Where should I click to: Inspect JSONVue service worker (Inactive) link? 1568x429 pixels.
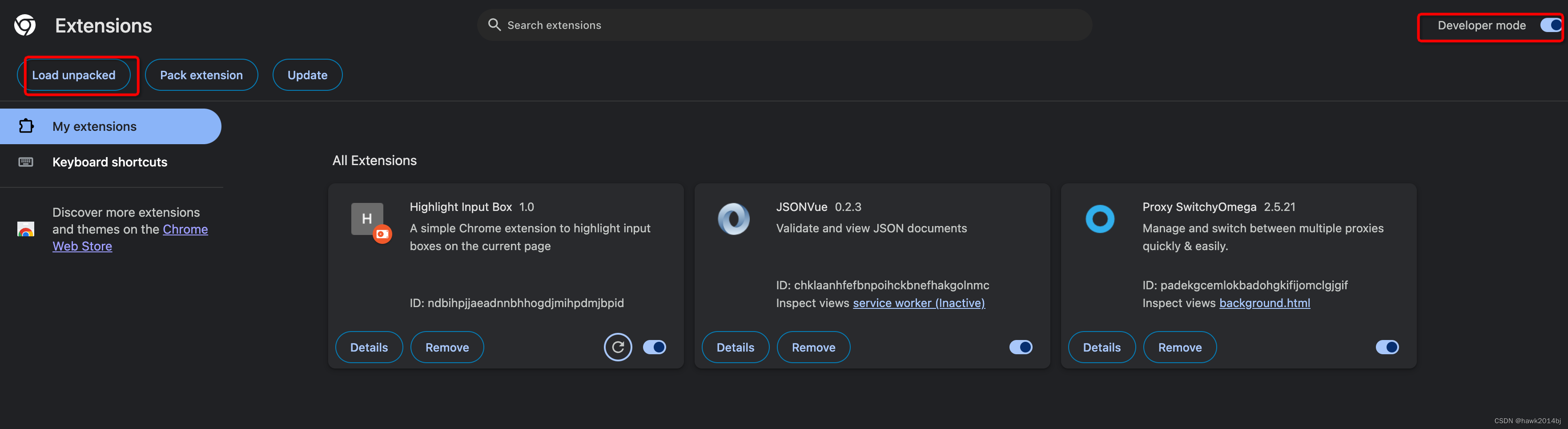[919, 303]
